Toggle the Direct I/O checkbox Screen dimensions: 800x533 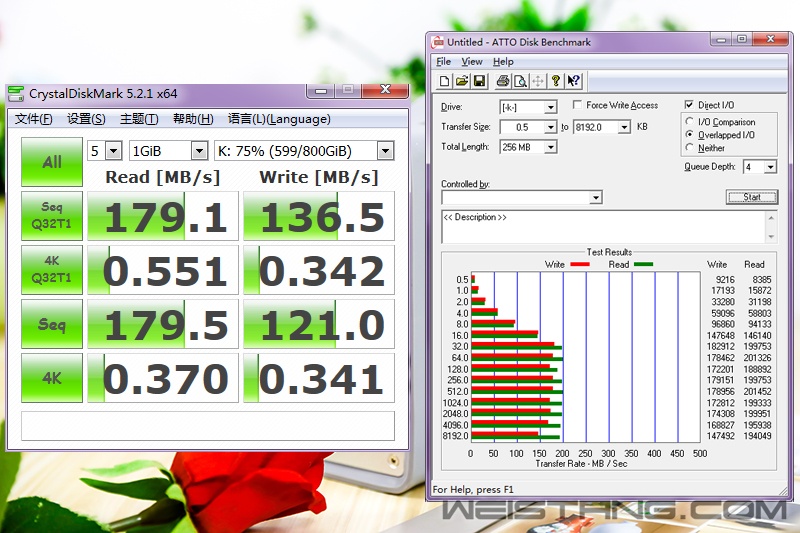pos(689,105)
